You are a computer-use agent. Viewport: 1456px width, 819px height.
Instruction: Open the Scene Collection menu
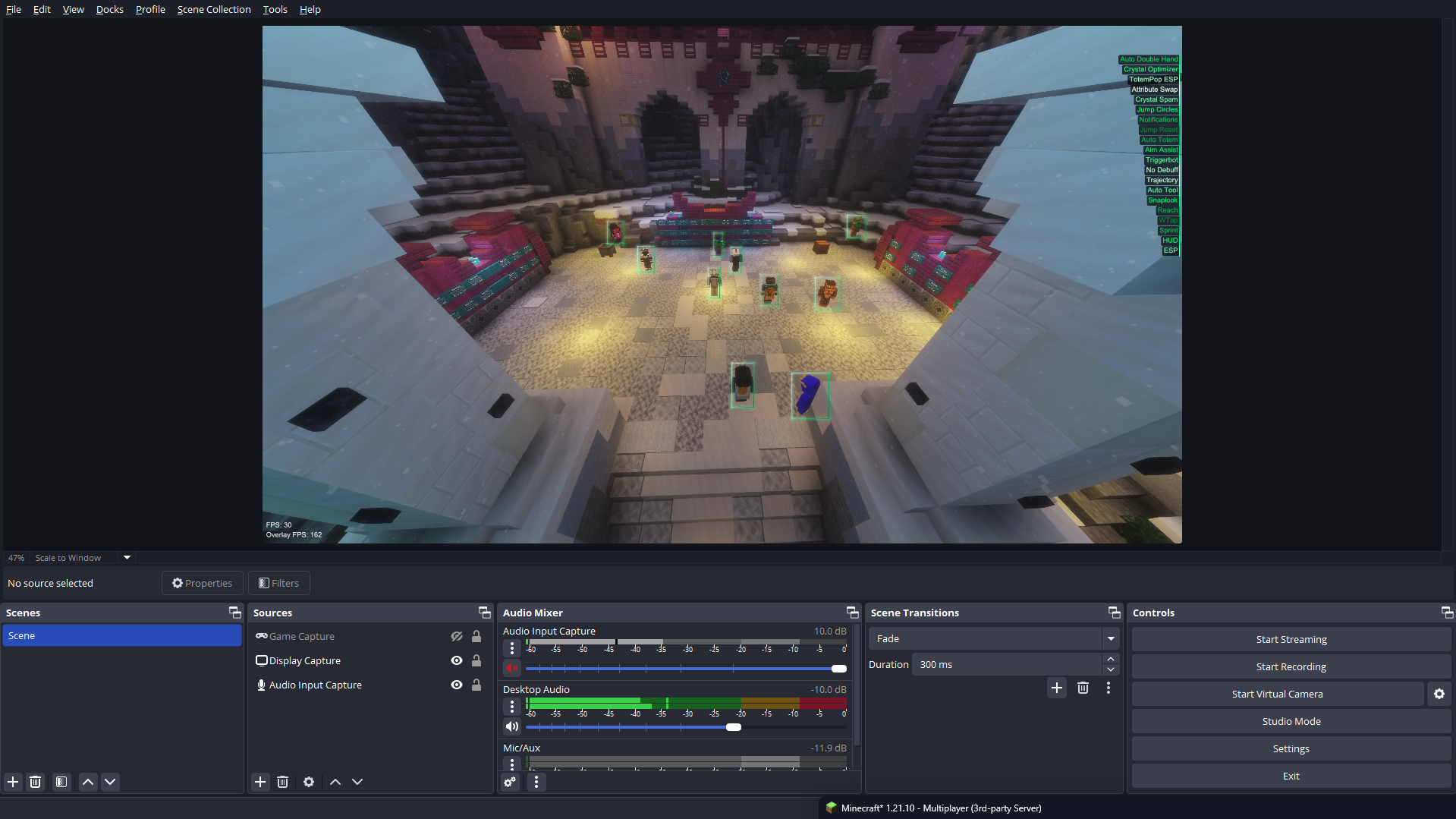pos(214,9)
